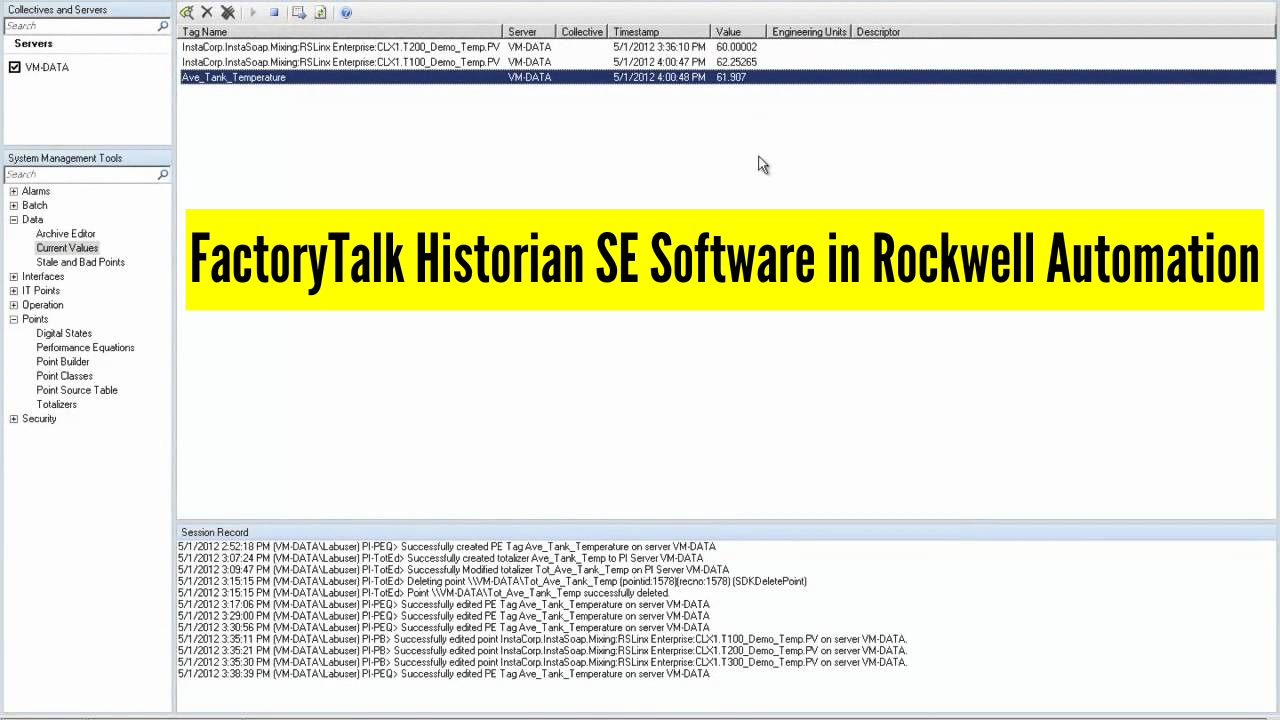
Task: Open help with the blue question icon
Action: tap(346, 12)
